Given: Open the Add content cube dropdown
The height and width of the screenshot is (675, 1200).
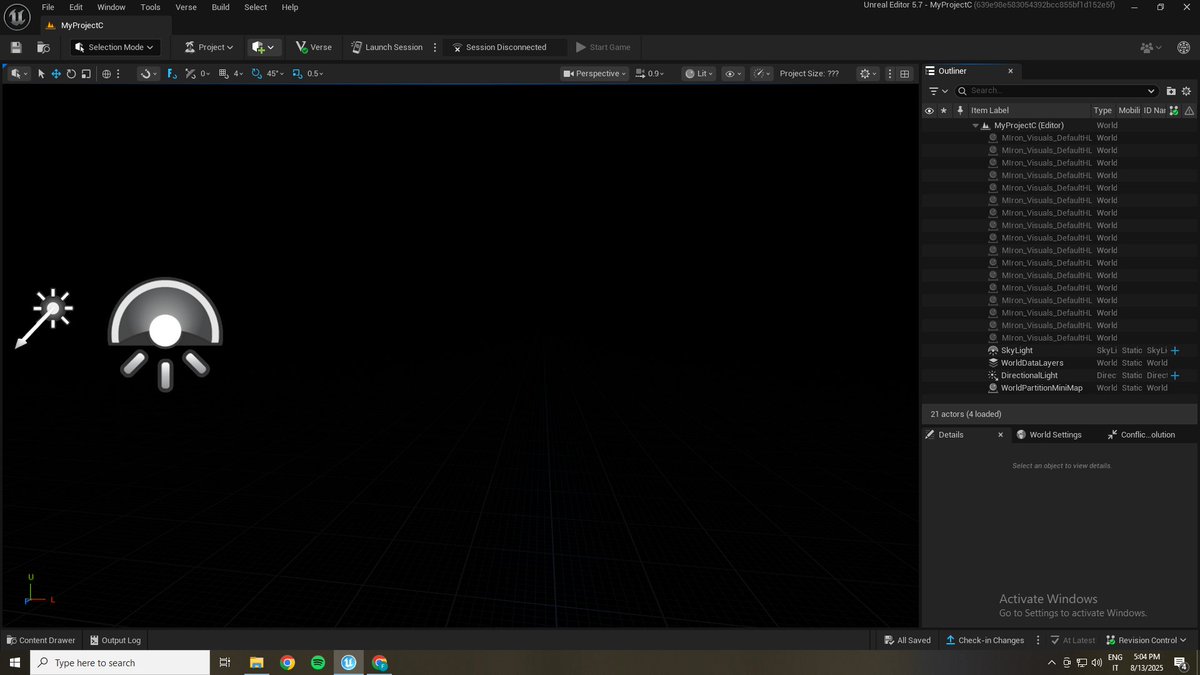Looking at the screenshot, I should (264, 47).
